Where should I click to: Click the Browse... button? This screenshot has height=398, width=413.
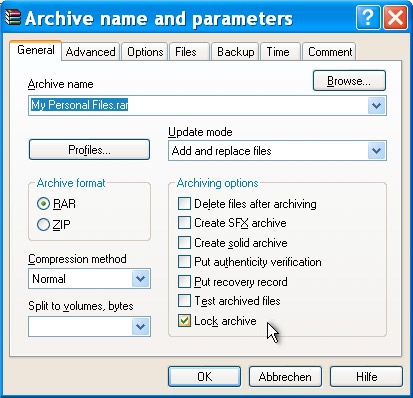[x=349, y=81]
